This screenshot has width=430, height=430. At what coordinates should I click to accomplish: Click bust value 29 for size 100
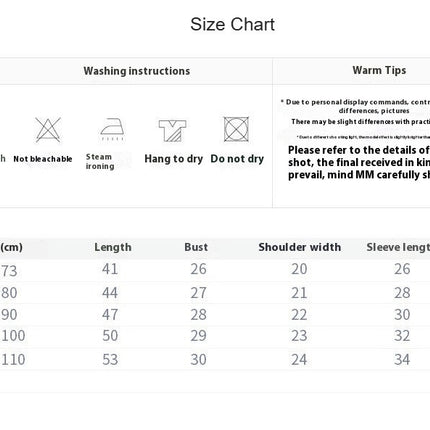(x=199, y=336)
